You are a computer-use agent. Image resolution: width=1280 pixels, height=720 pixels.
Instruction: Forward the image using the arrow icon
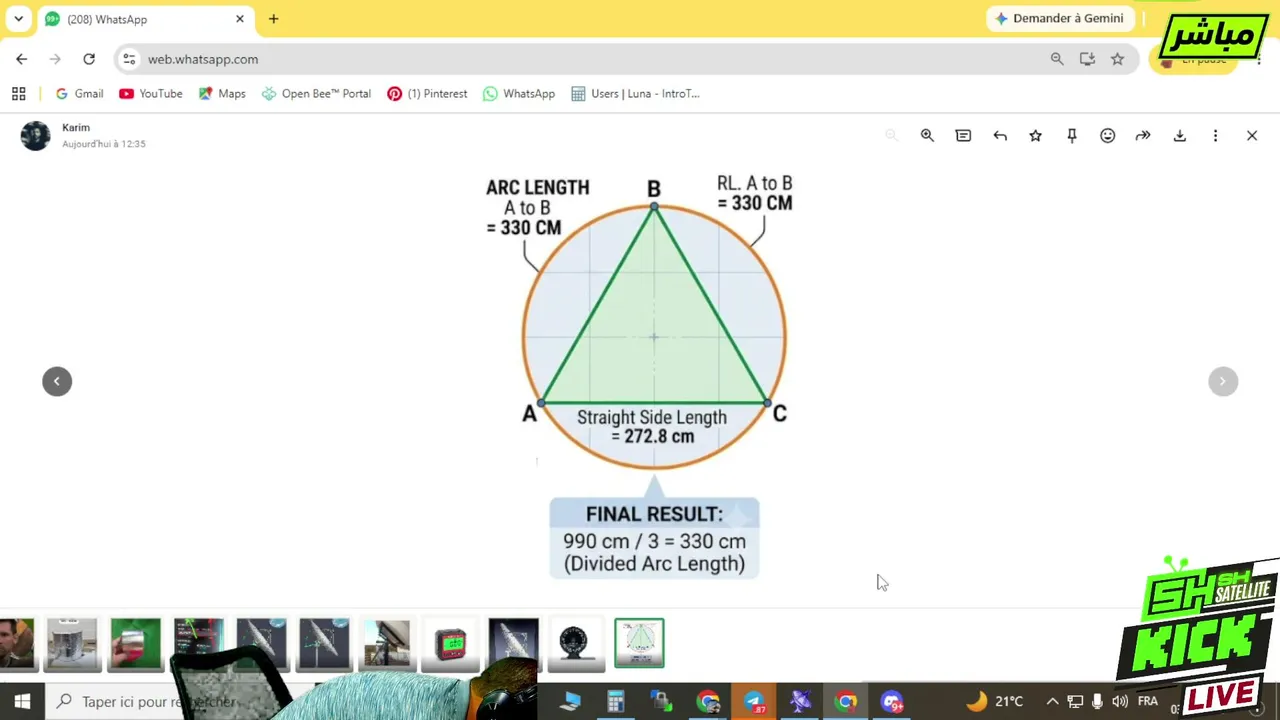click(1143, 135)
